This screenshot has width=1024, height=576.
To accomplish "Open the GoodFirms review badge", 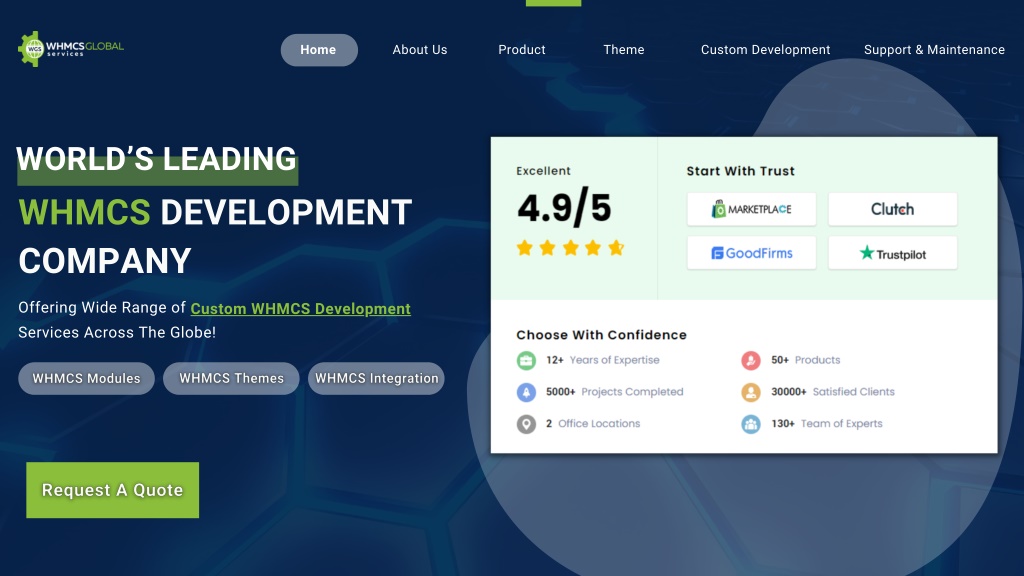I will coord(751,253).
